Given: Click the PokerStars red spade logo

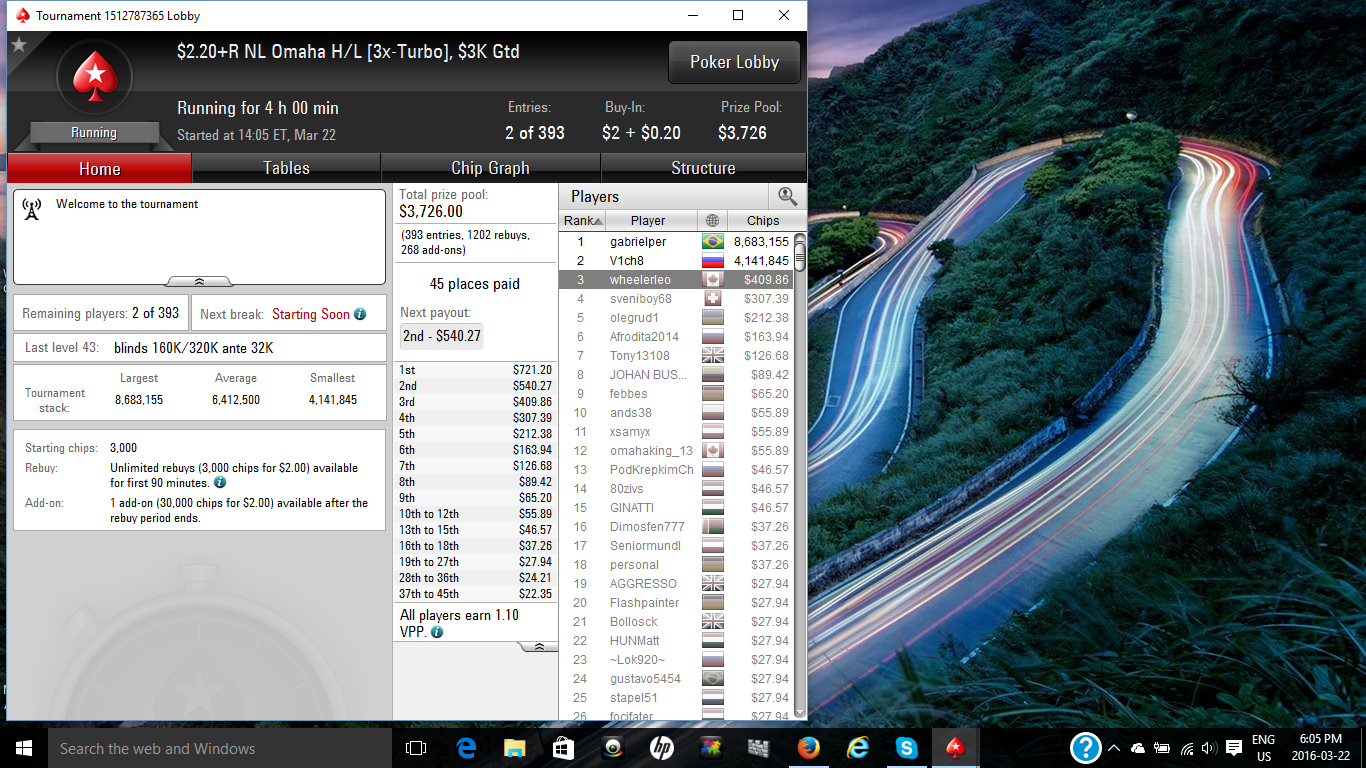Looking at the screenshot, I should coord(95,75).
